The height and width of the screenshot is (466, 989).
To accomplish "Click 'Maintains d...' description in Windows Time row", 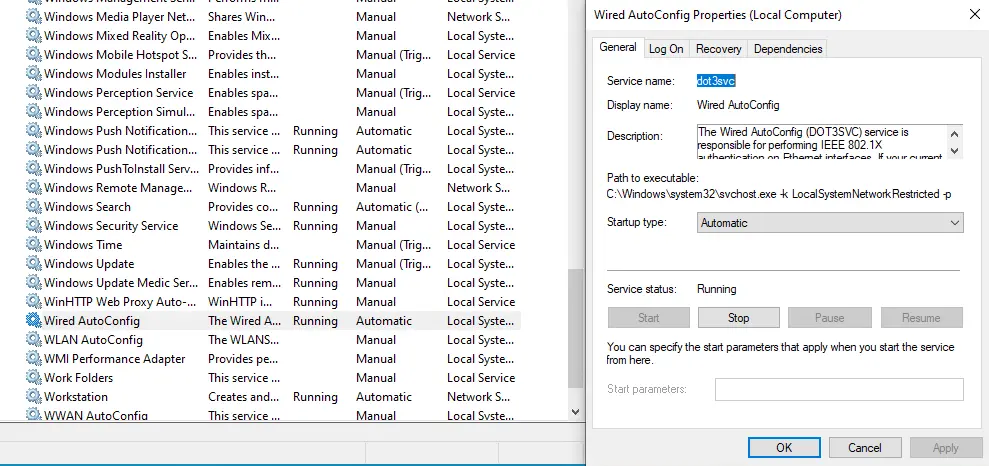I will coord(244,245).
